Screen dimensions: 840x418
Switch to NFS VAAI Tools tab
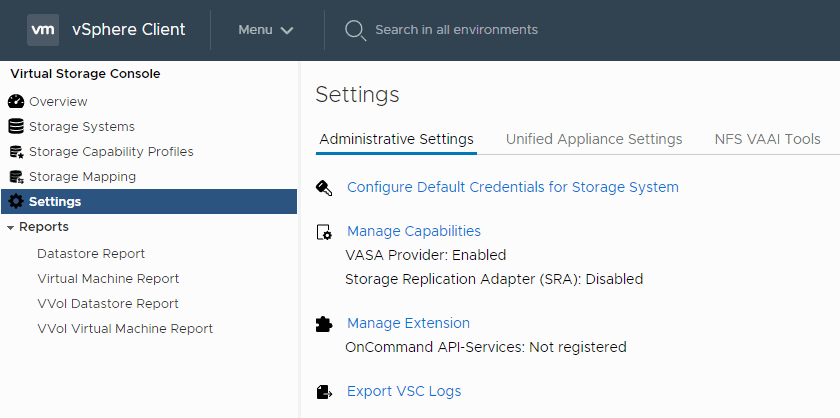tap(767, 139)
